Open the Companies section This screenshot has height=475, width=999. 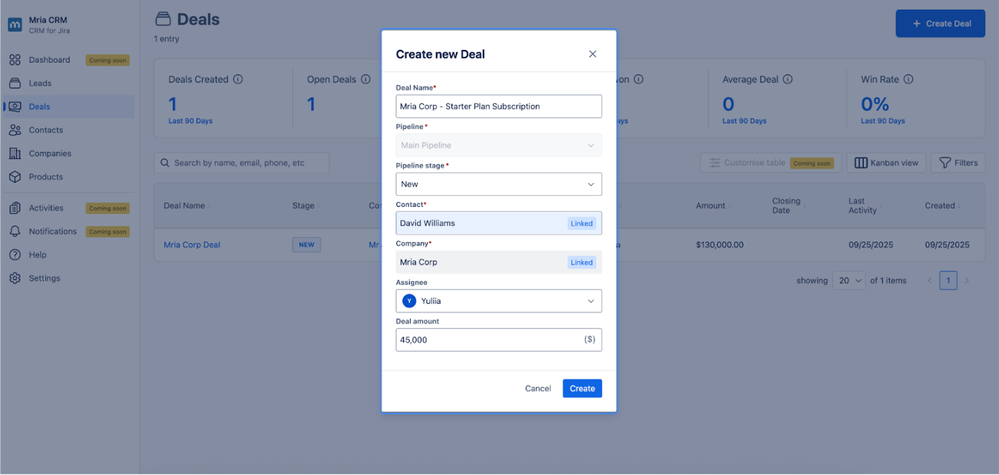(x=49, y=154)
